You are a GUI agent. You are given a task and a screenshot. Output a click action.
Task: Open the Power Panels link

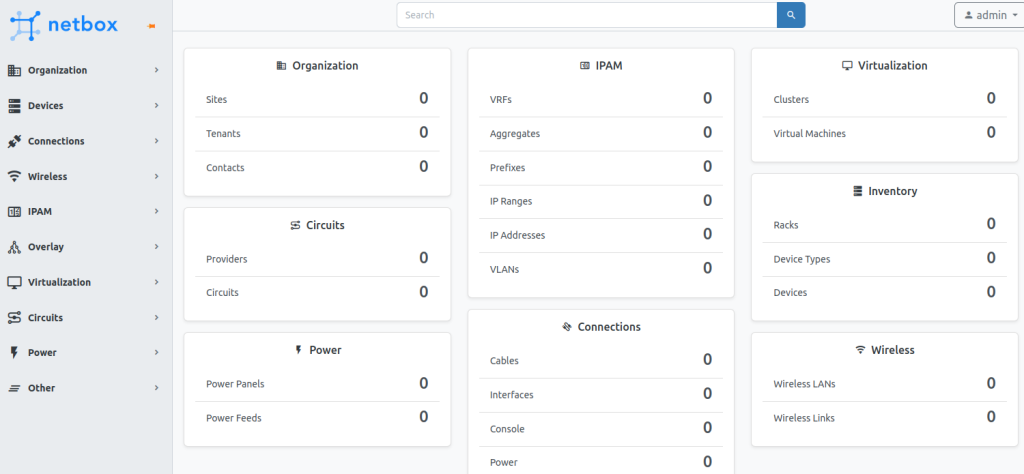(235, 384)
